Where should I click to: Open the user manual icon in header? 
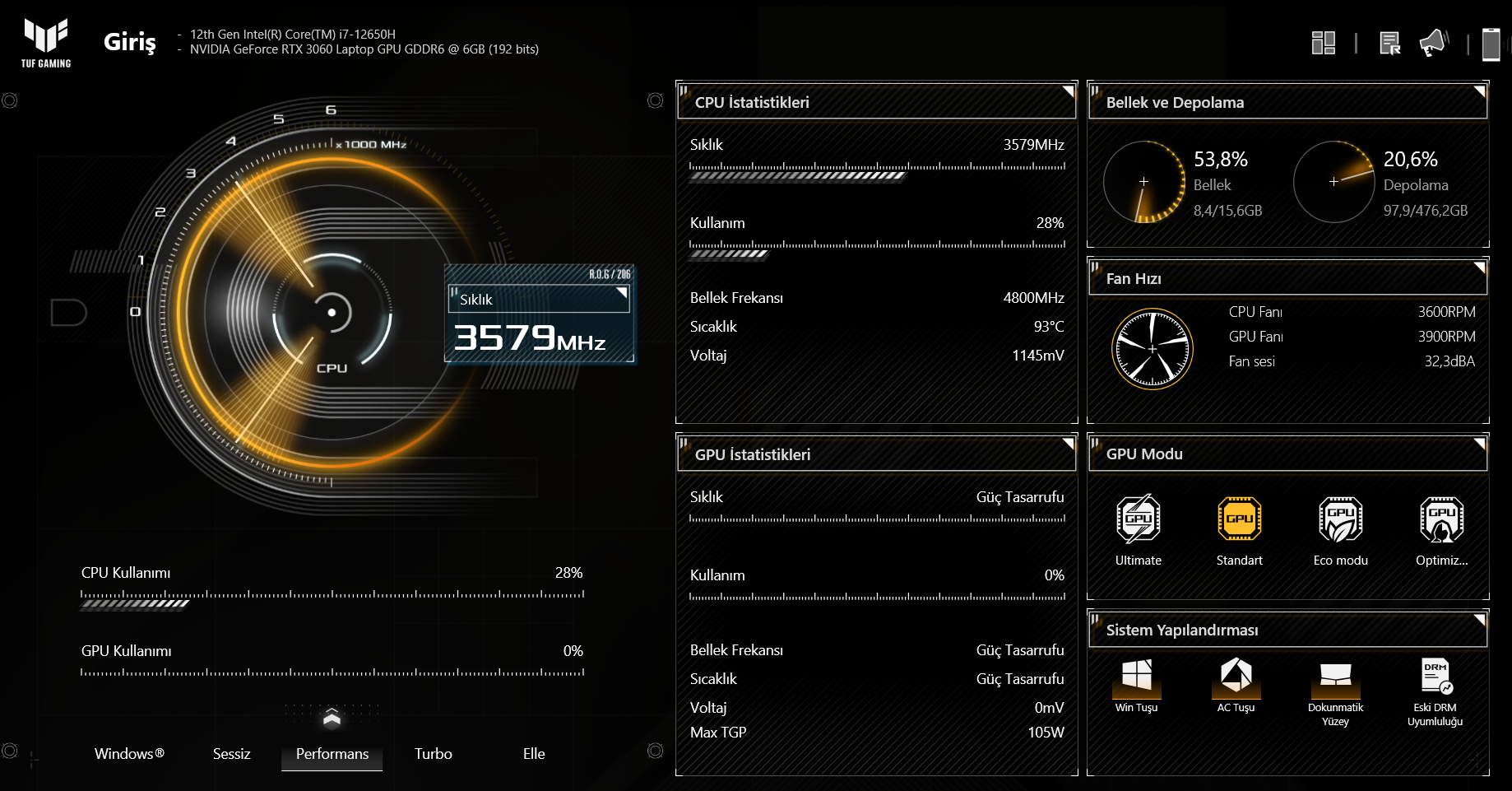[1390, 43]
